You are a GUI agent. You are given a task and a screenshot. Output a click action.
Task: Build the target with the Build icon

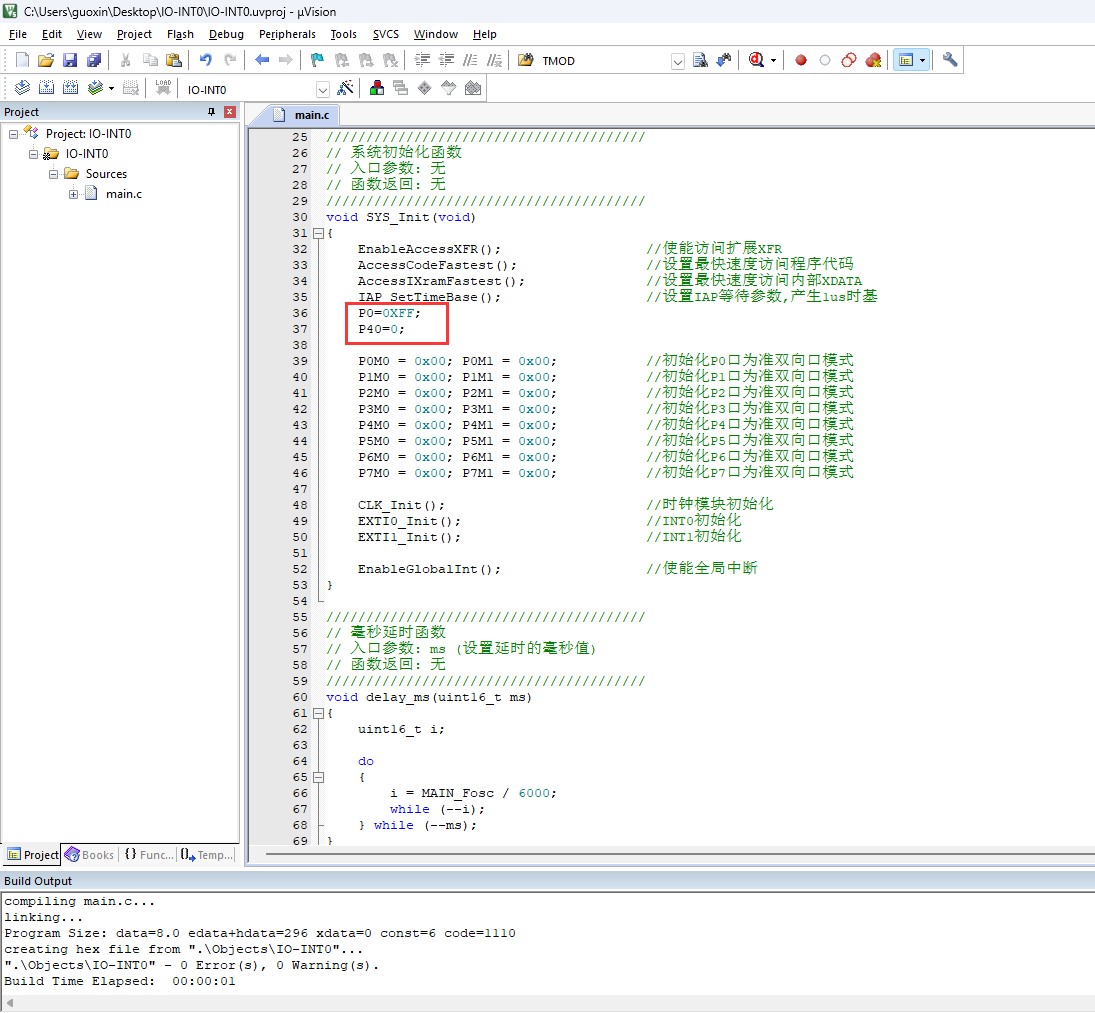pyautogui.click(x=46, y=88)
